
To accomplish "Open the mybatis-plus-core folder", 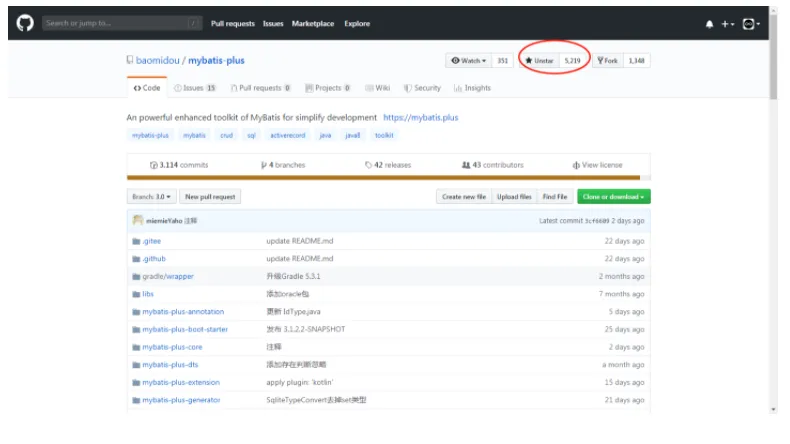I will pos(172,347).
